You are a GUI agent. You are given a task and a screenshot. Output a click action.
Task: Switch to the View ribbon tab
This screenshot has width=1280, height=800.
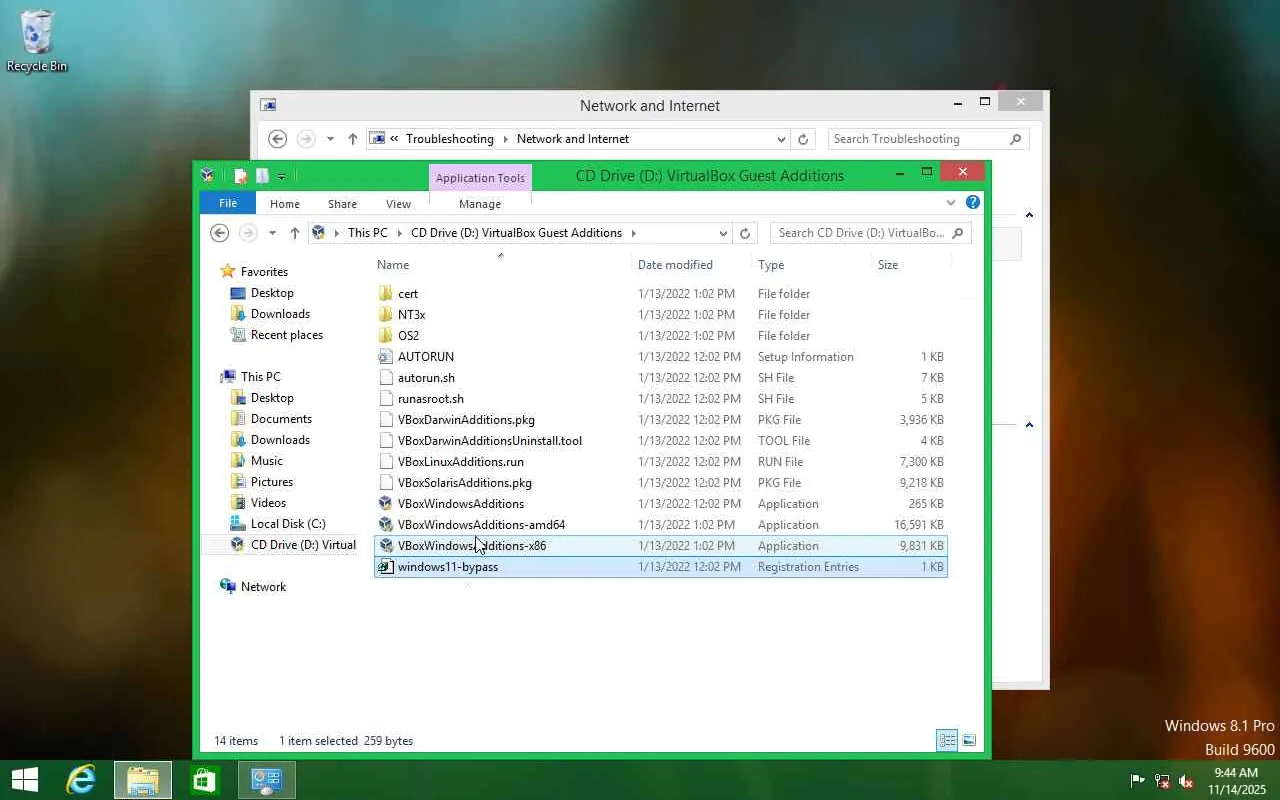point(398,204)
